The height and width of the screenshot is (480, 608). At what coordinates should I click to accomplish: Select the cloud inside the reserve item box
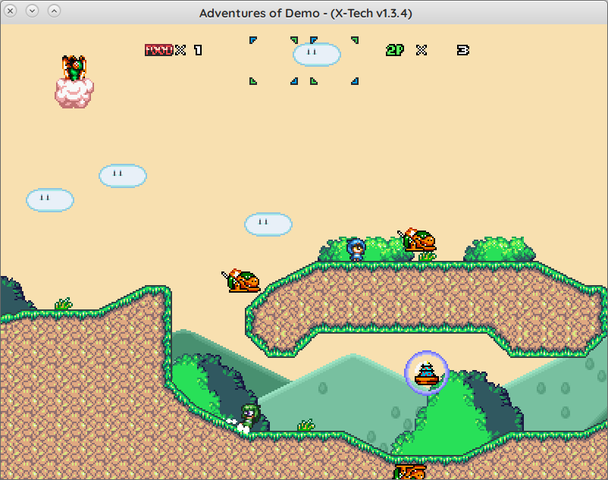point(316,55)
